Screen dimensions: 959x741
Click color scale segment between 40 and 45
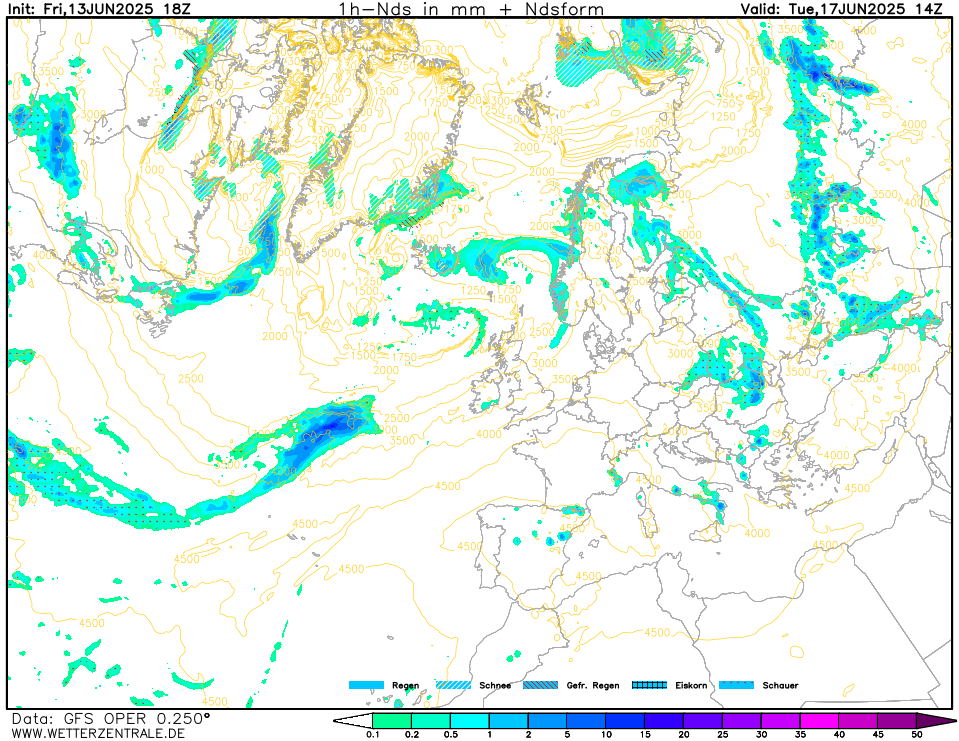(x=859, y=721)
